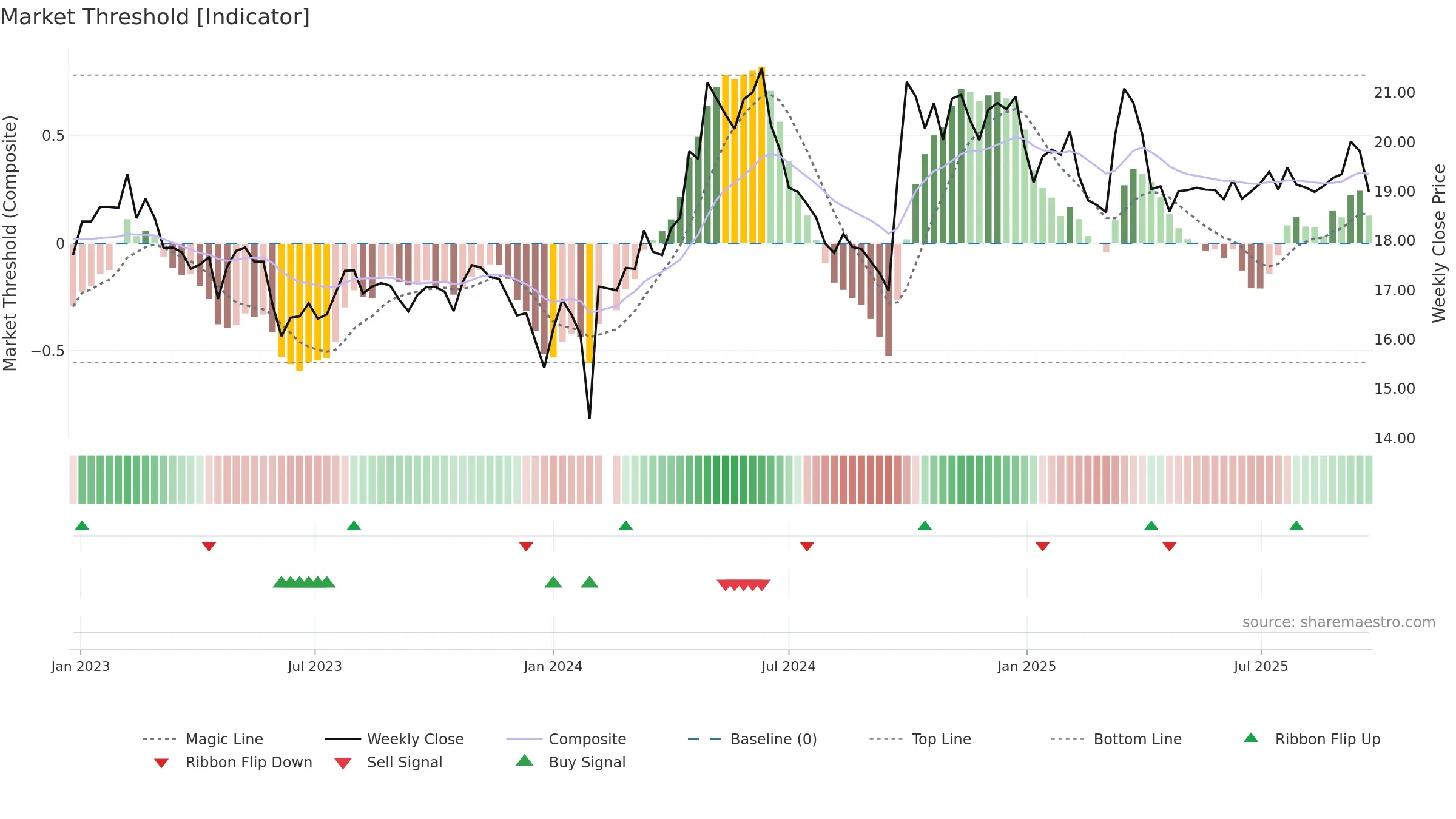1456x819 pixels.
Task: Click the 0.5 composite axis label
Action: pyautogui.click(x=53, y=136)
